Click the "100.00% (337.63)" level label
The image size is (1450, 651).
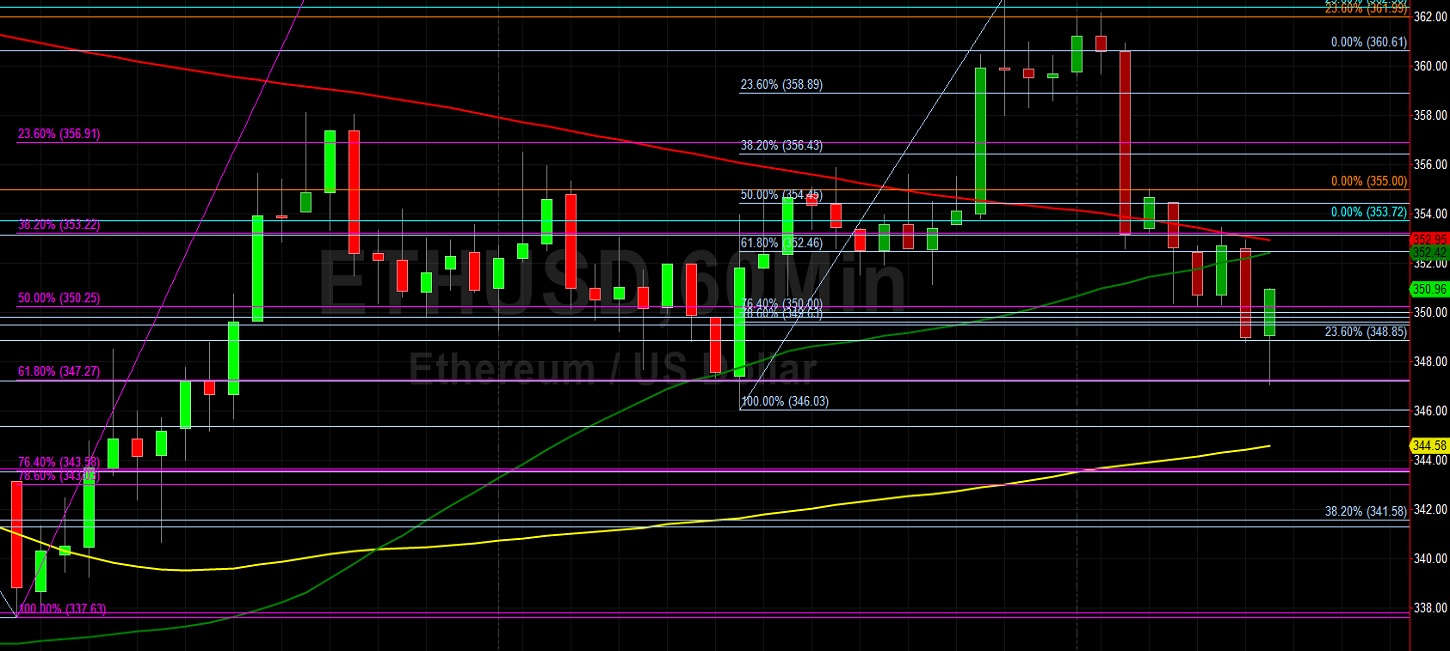pos(62,608)
